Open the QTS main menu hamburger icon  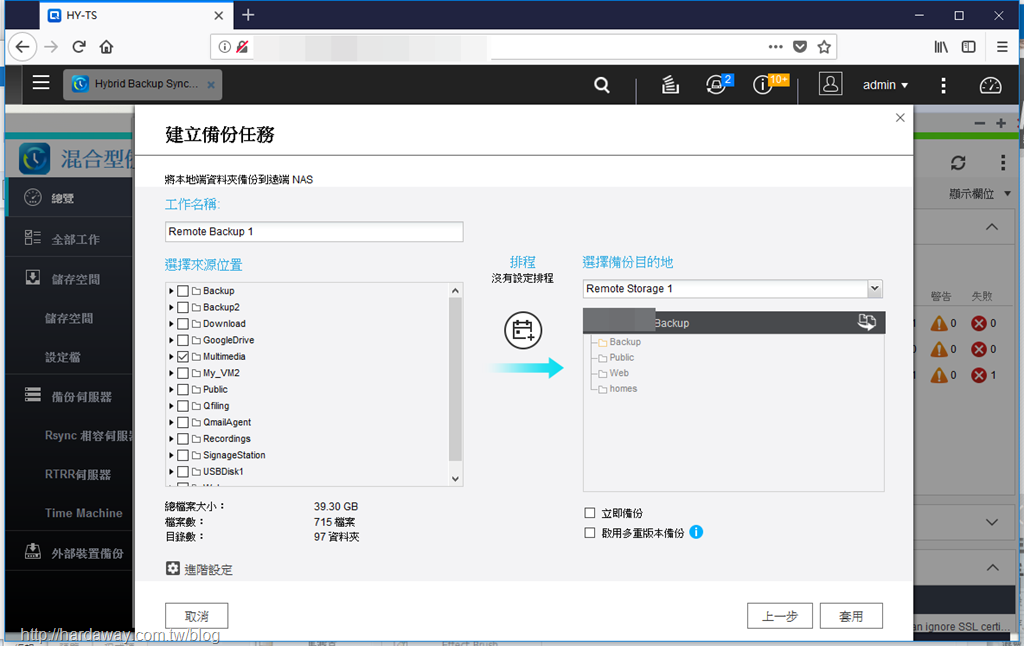[x=41, y=82]
